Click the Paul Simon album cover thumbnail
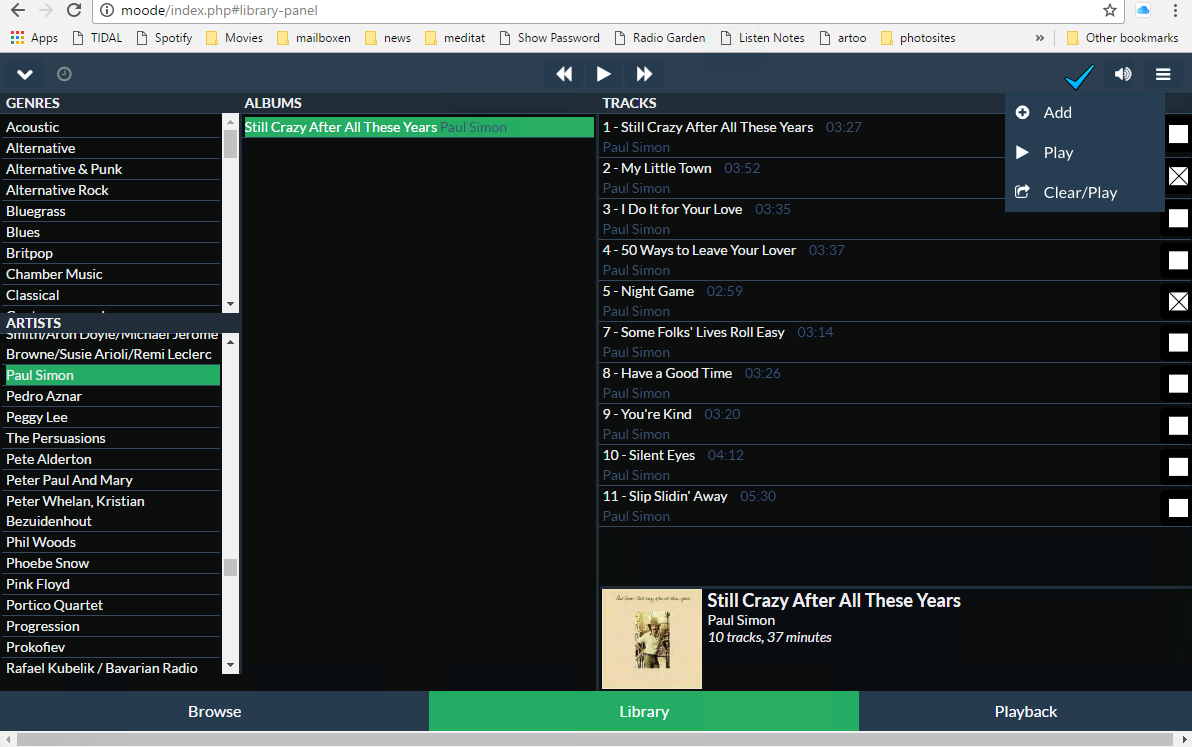The width and height of the screenshot is (1192, 747). [652, 639]
